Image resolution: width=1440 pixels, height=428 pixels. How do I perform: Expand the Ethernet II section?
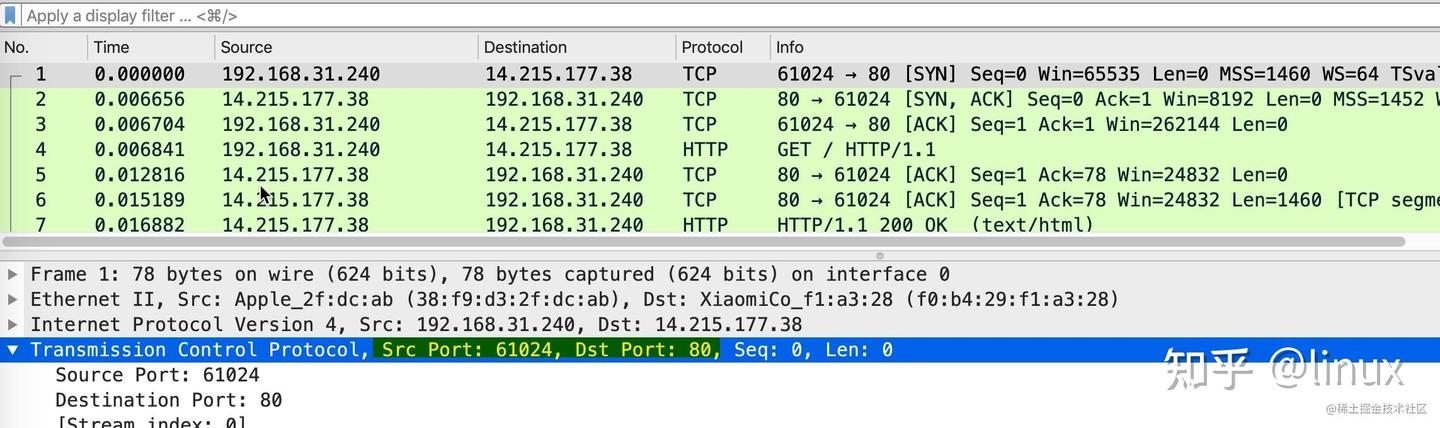pos(12,299)
